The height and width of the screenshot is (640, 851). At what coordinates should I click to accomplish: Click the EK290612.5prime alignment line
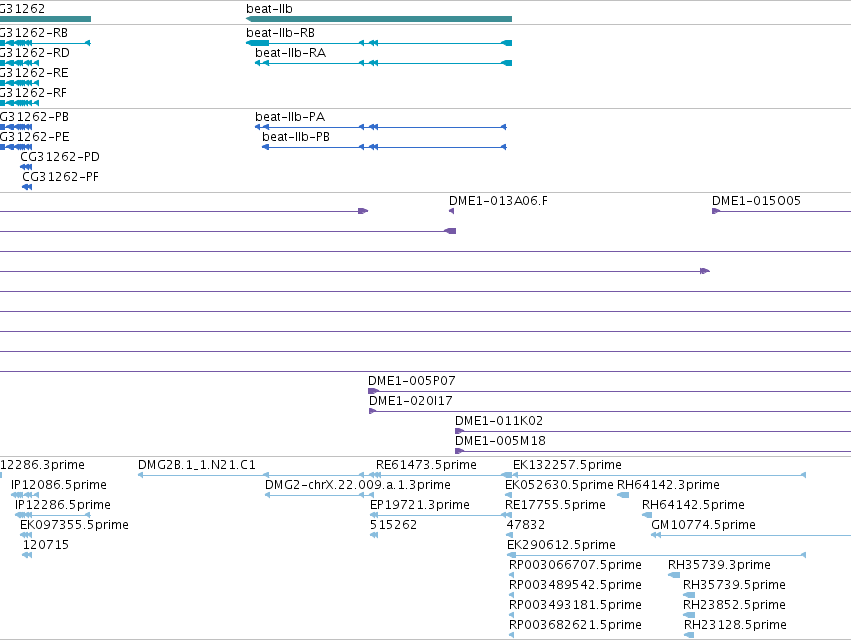pos(656,555)
